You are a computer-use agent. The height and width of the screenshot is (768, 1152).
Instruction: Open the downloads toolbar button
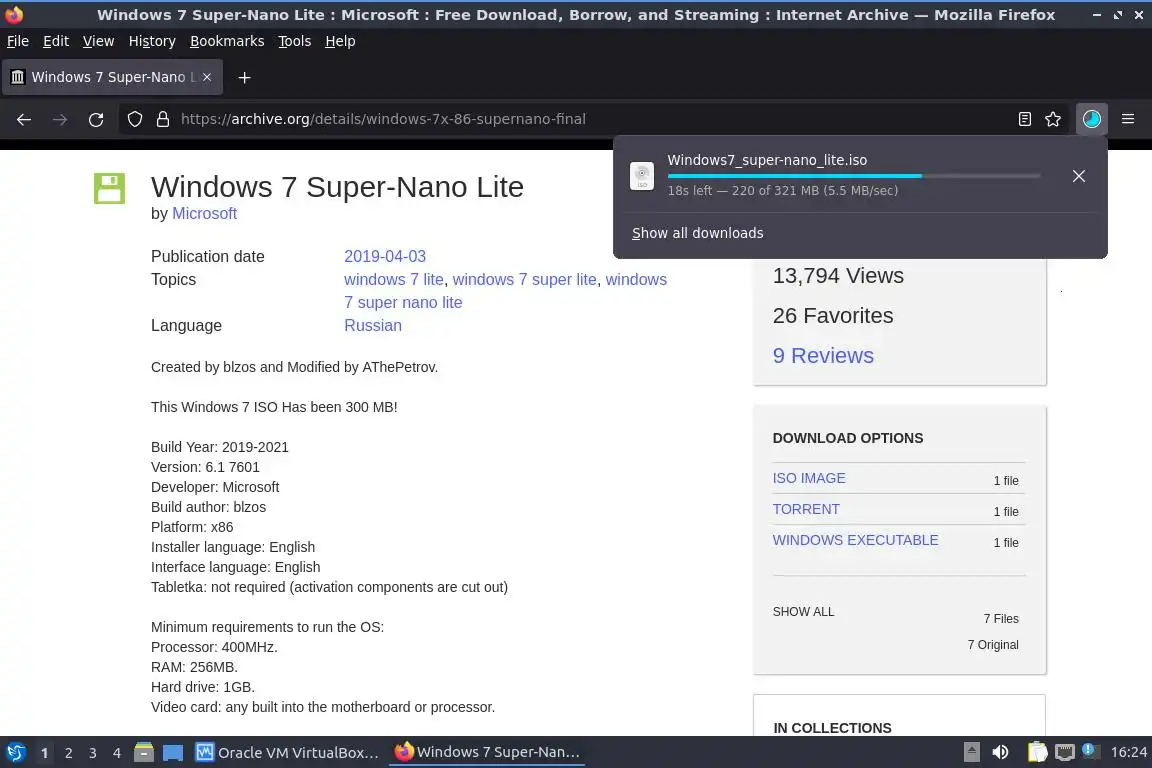(1091, 119)
